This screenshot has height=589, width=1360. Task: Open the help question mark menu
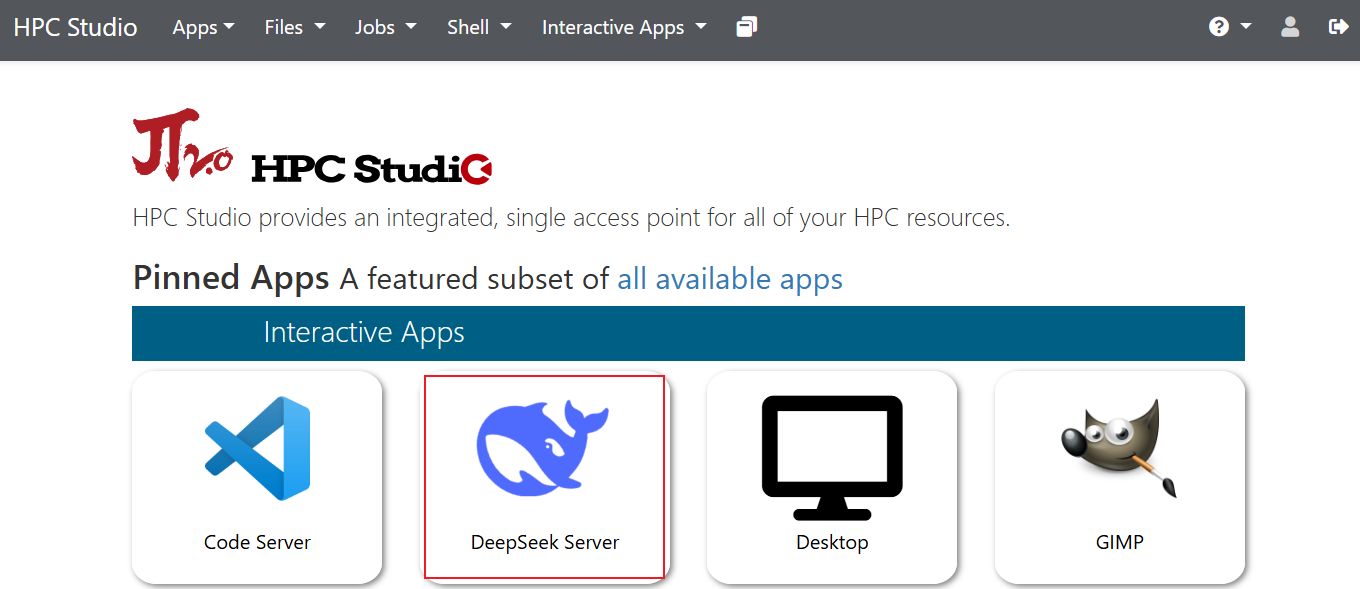(1230, 27)
